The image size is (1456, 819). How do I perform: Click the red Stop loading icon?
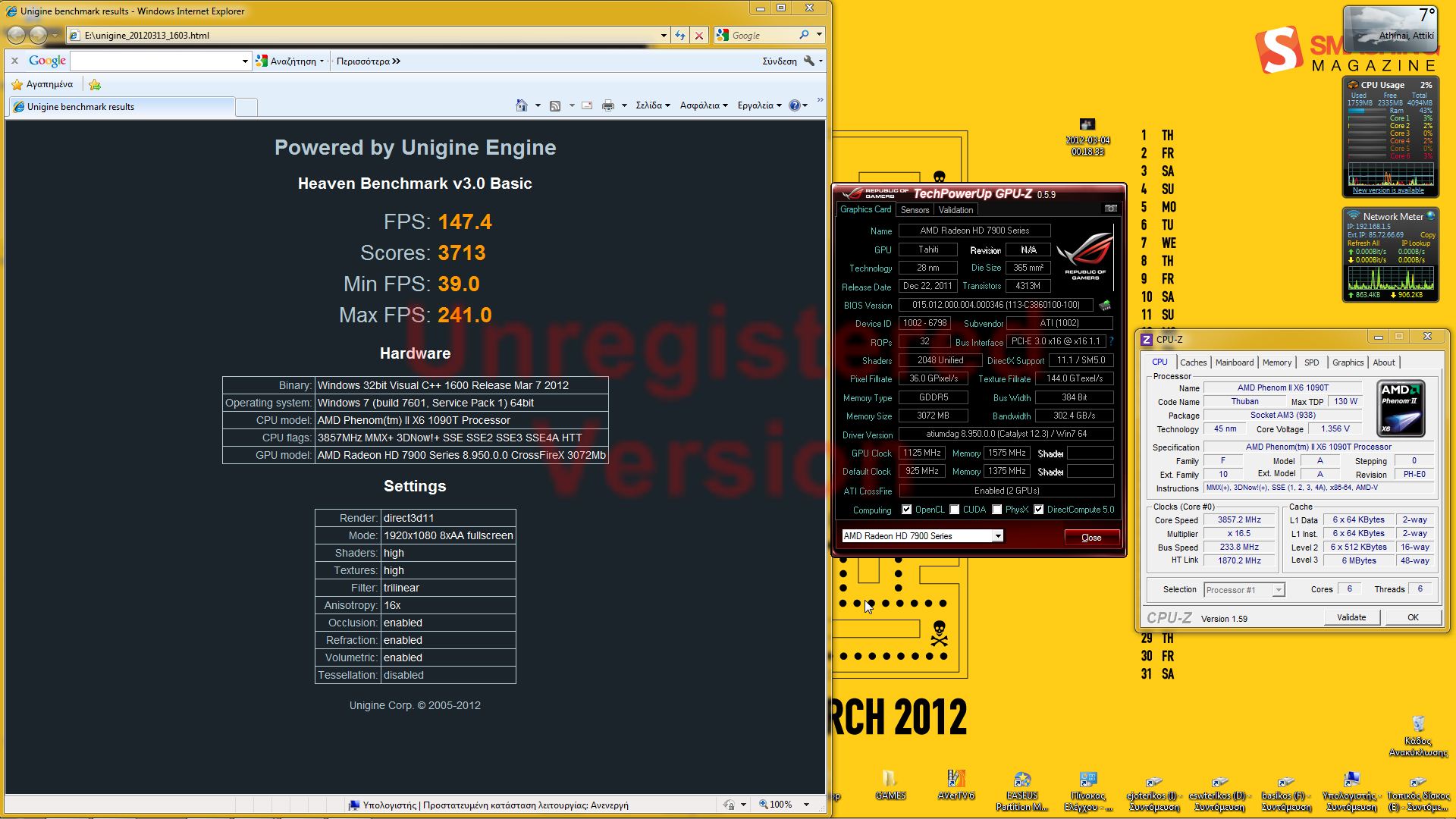point(699,35)
